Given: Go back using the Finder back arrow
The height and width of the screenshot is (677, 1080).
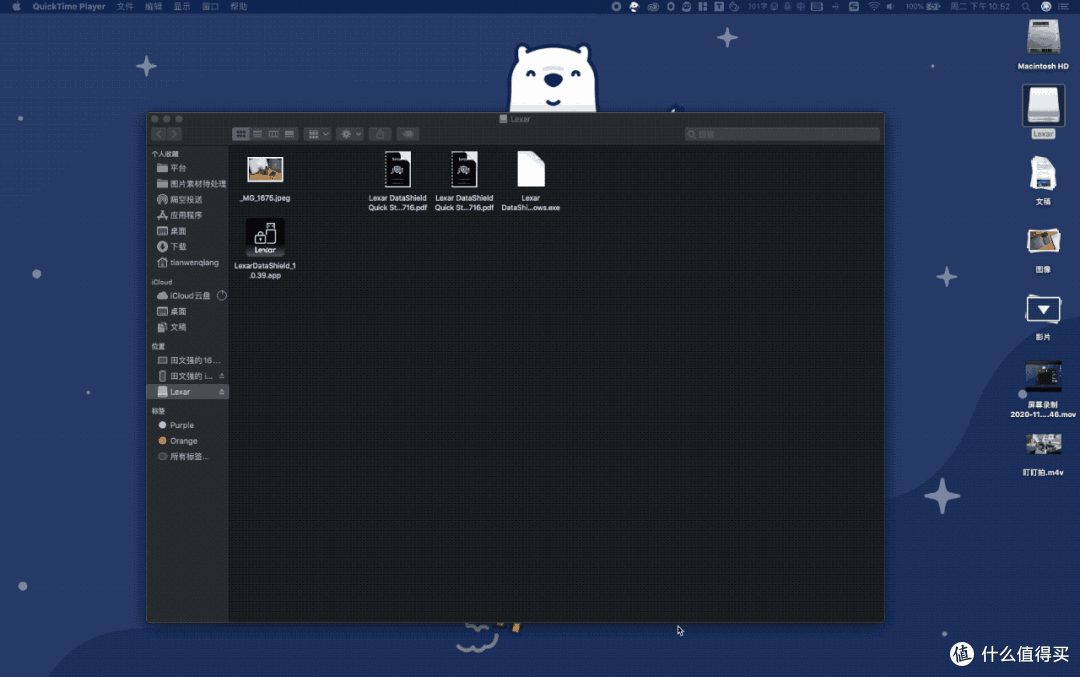Looking at the screenshot, I should point(159,134).
